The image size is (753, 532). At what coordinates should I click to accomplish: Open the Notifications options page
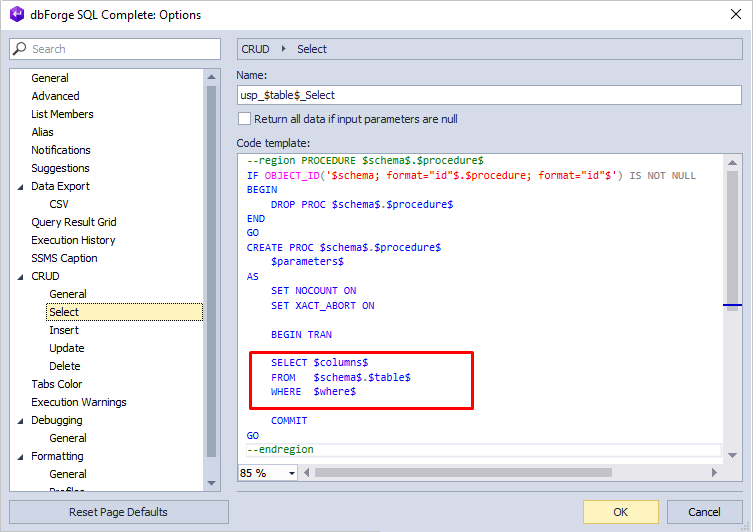61,150
